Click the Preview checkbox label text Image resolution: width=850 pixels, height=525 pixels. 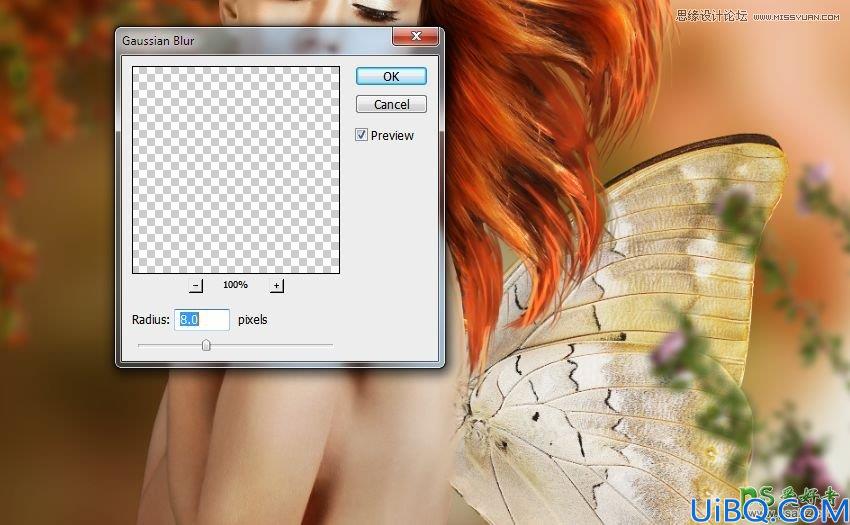(392, 136)
